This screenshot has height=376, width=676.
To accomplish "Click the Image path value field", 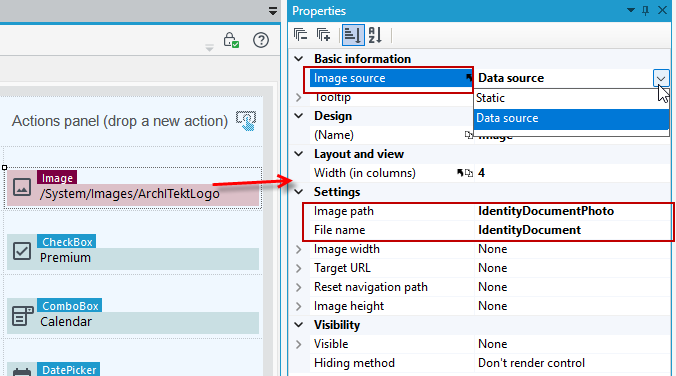I will (x=573, y=211).
